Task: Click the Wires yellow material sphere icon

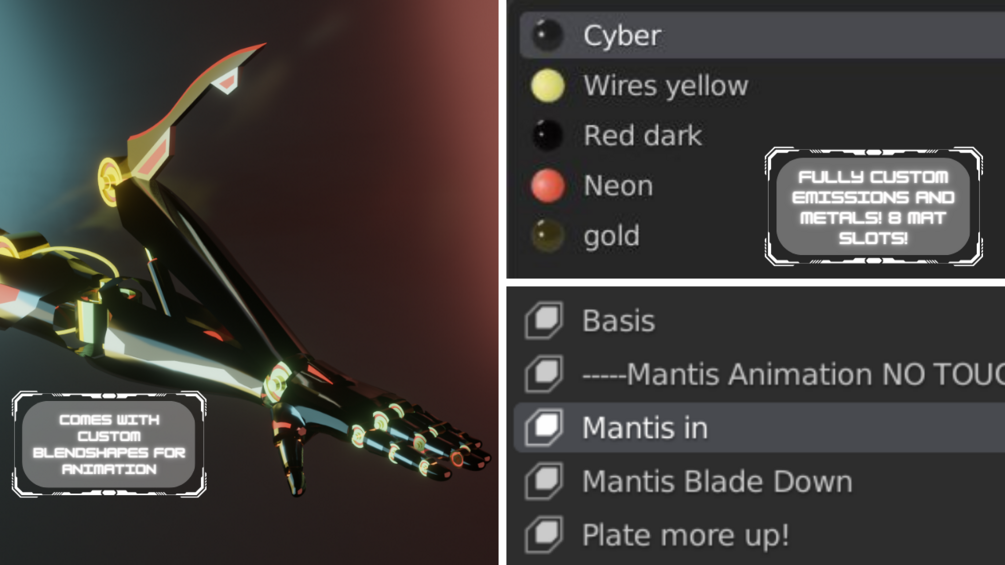Action: pos(547,85)
